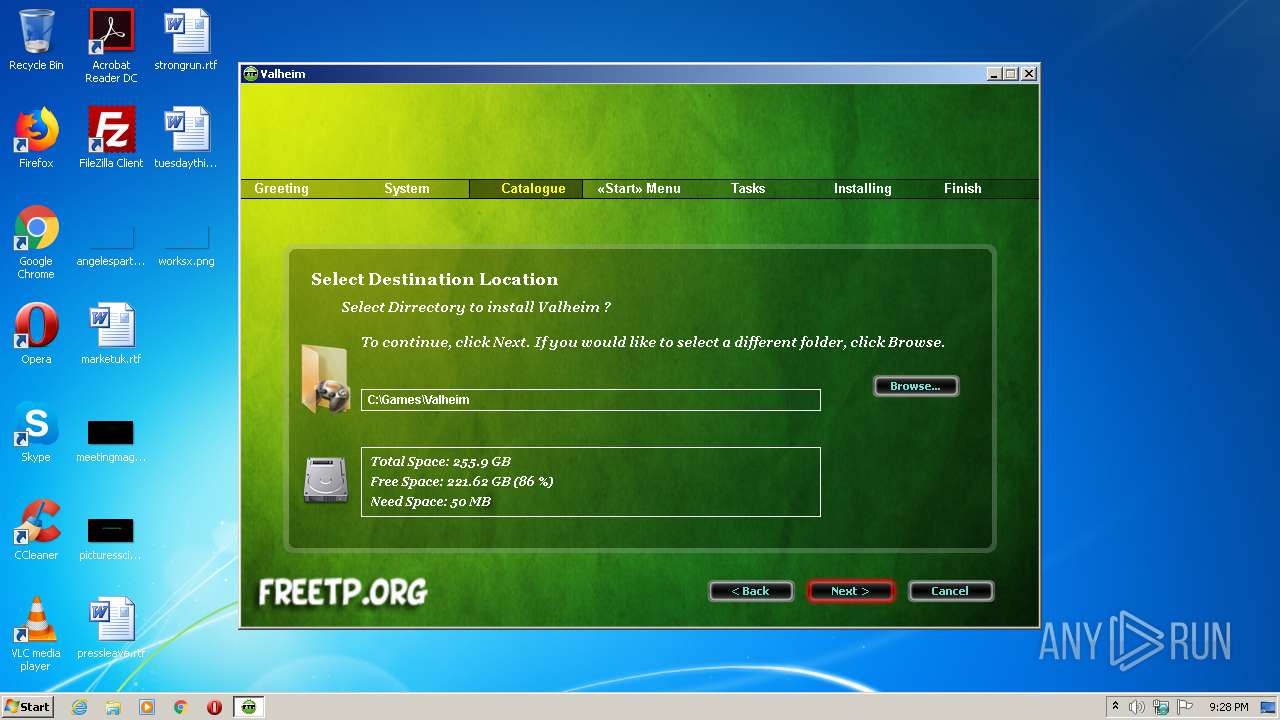Click Next > to continue installation
Image resolution: width=1280 pixels, height=720 pixels.
(850, 591)
